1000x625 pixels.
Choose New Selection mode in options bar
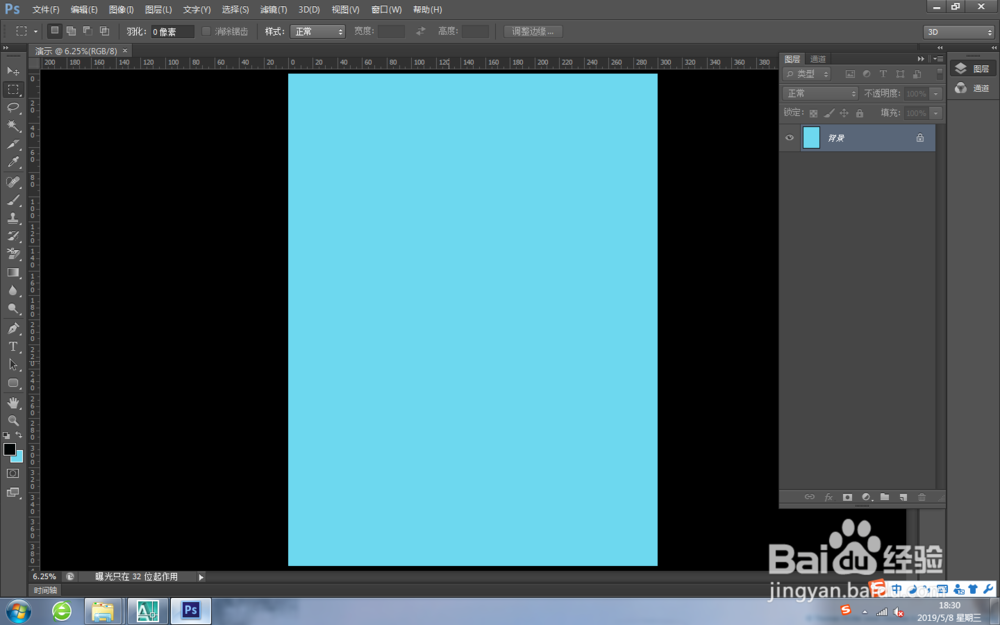pos(55,31)
